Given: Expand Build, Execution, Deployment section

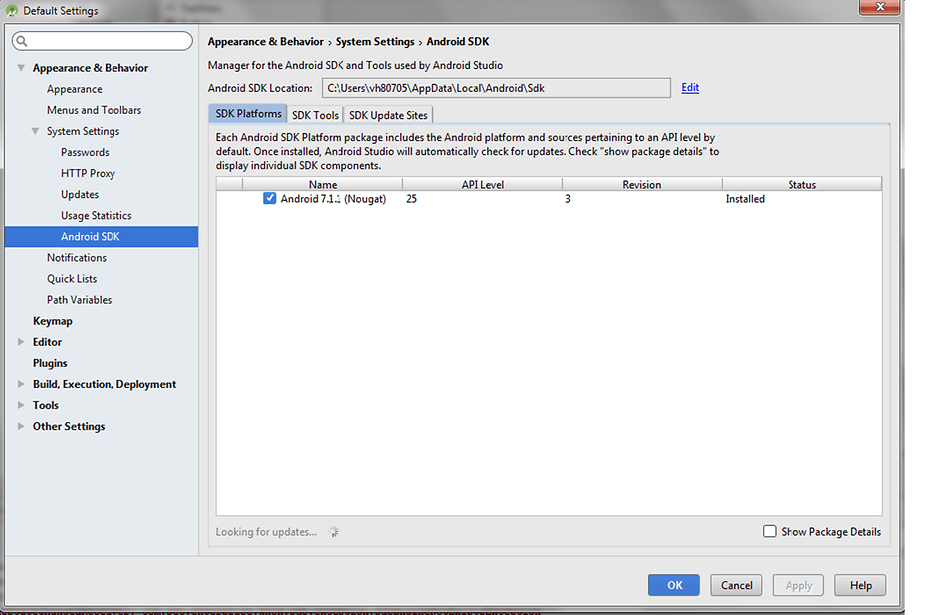Looking at the screenshot, I should click(21, 384).
